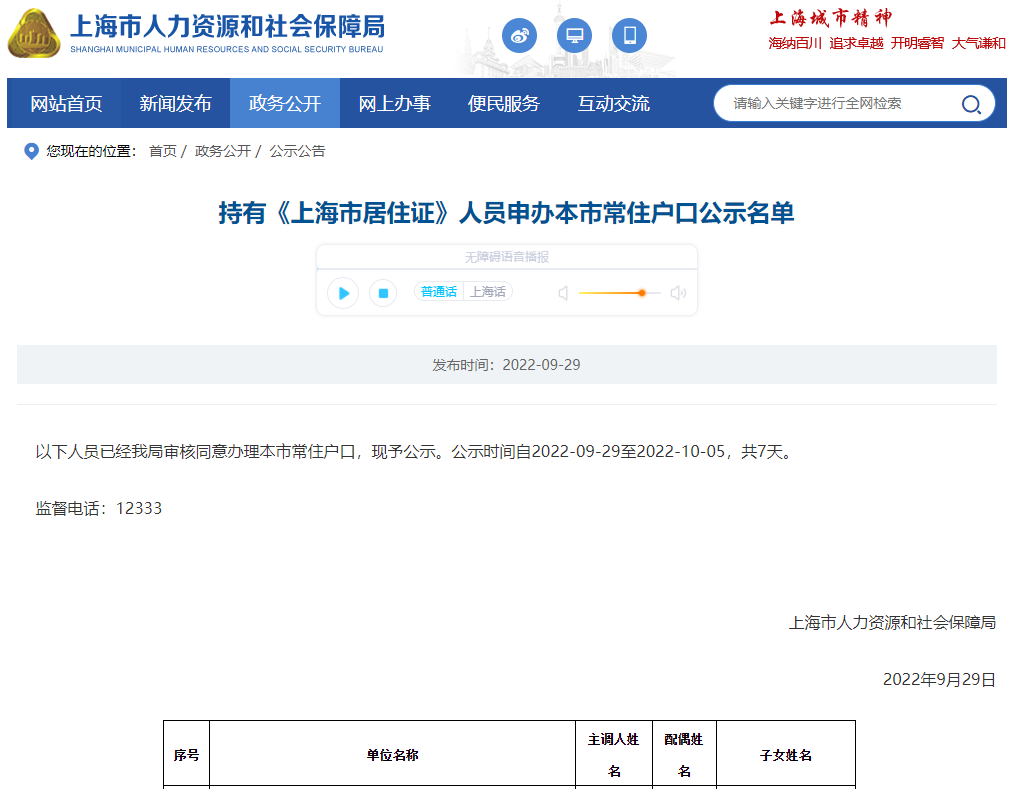The width and height of the screenshot is (1013, 789).
Task: Click the 上海市人力资源和社会保障局 header title
Action: click(x=227, y=27)
